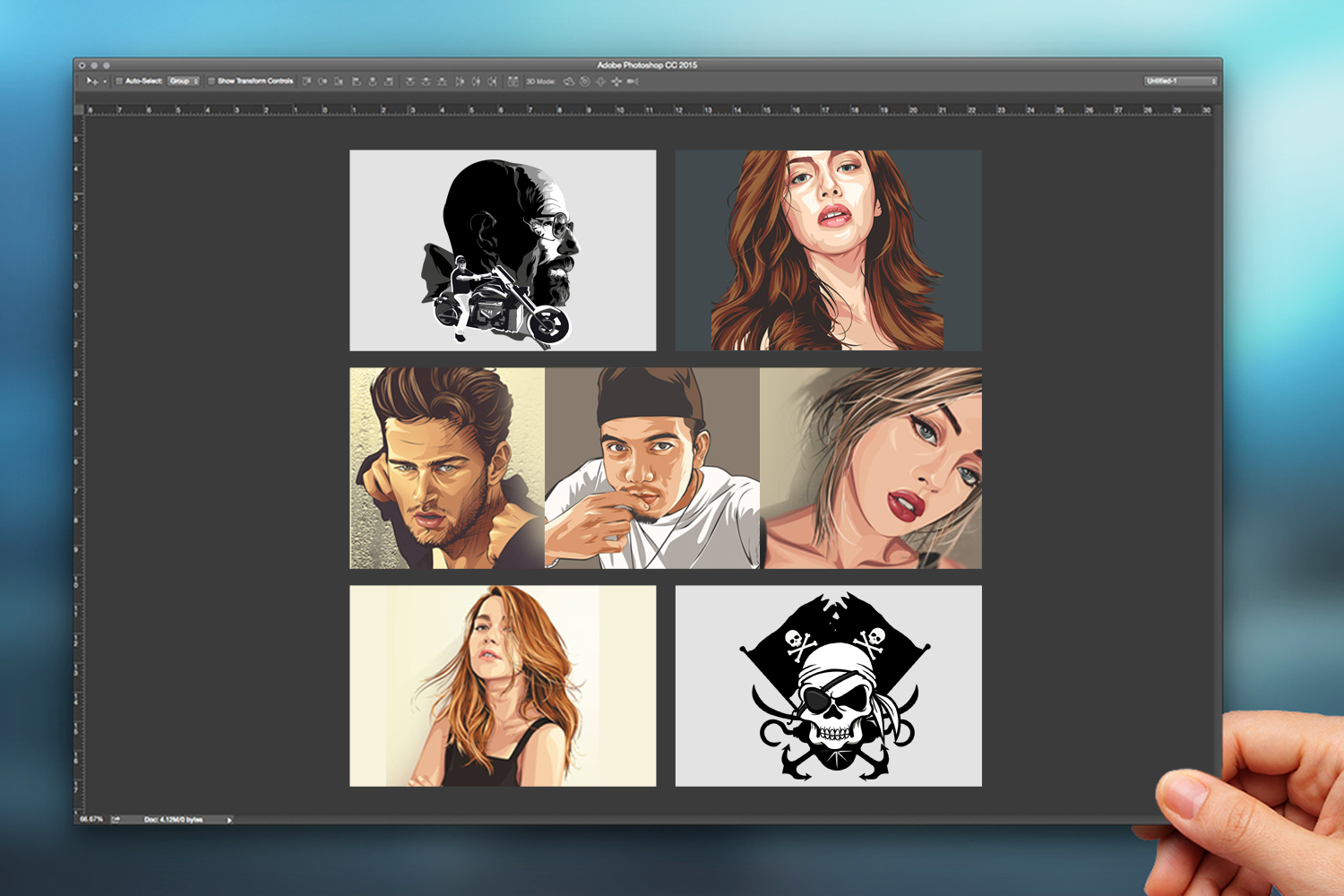Click the 3D Mode: label

pyautogui.click(x=541, y=82)
